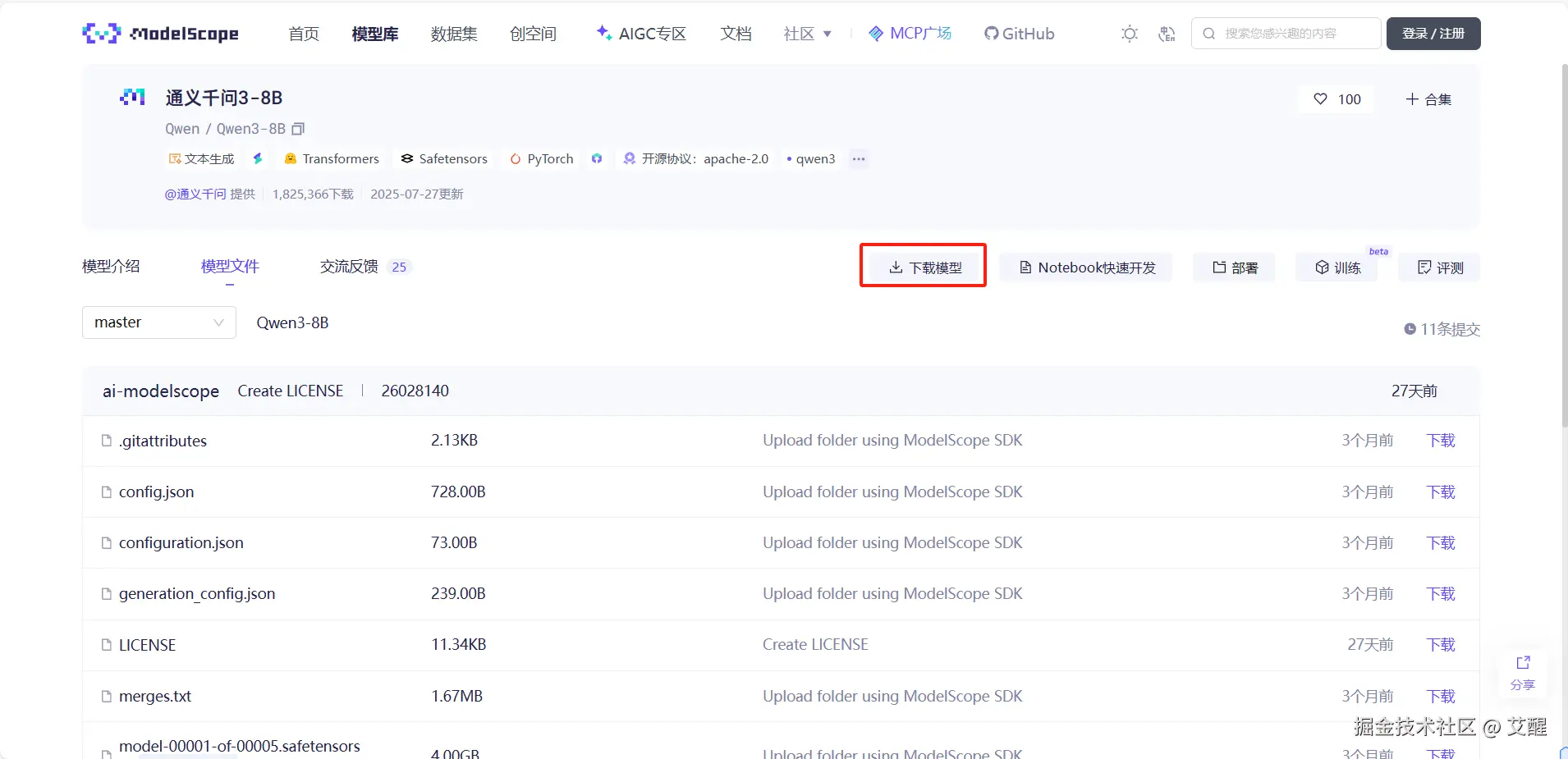Open the merges.txt file
The height and width of the screenshot is (759, 1568).
tap(155, 696)
